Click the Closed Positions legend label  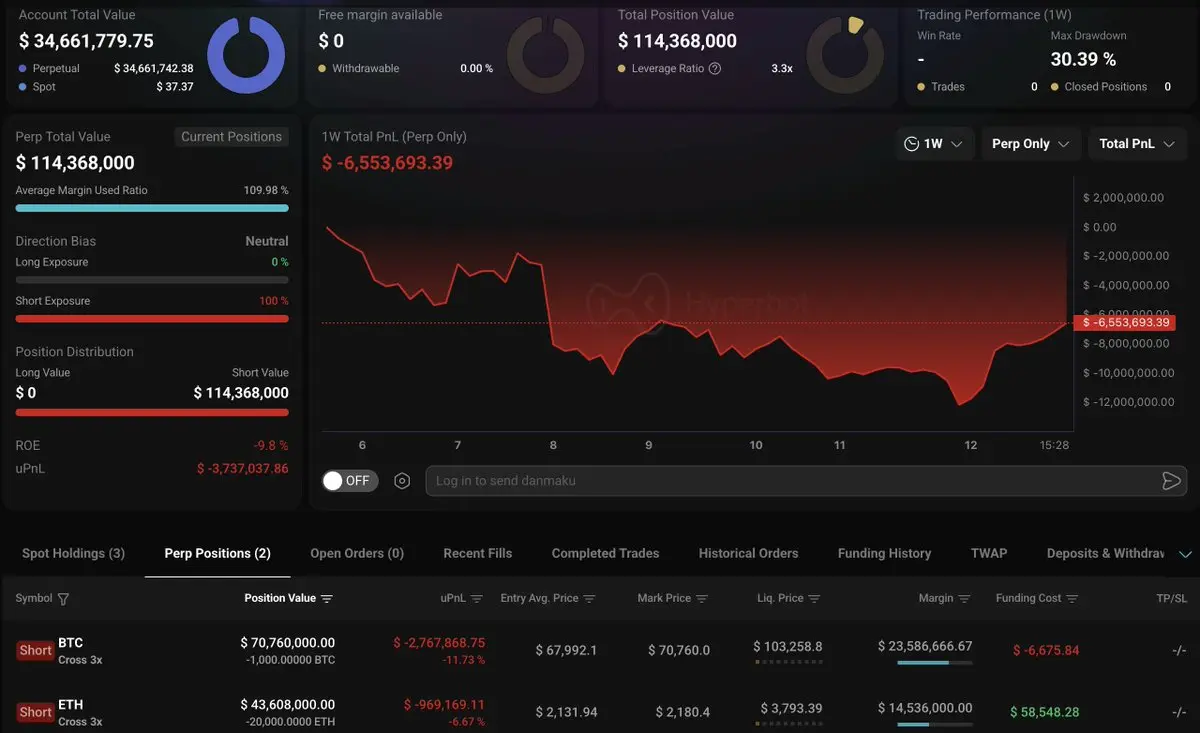point(1106,87)
